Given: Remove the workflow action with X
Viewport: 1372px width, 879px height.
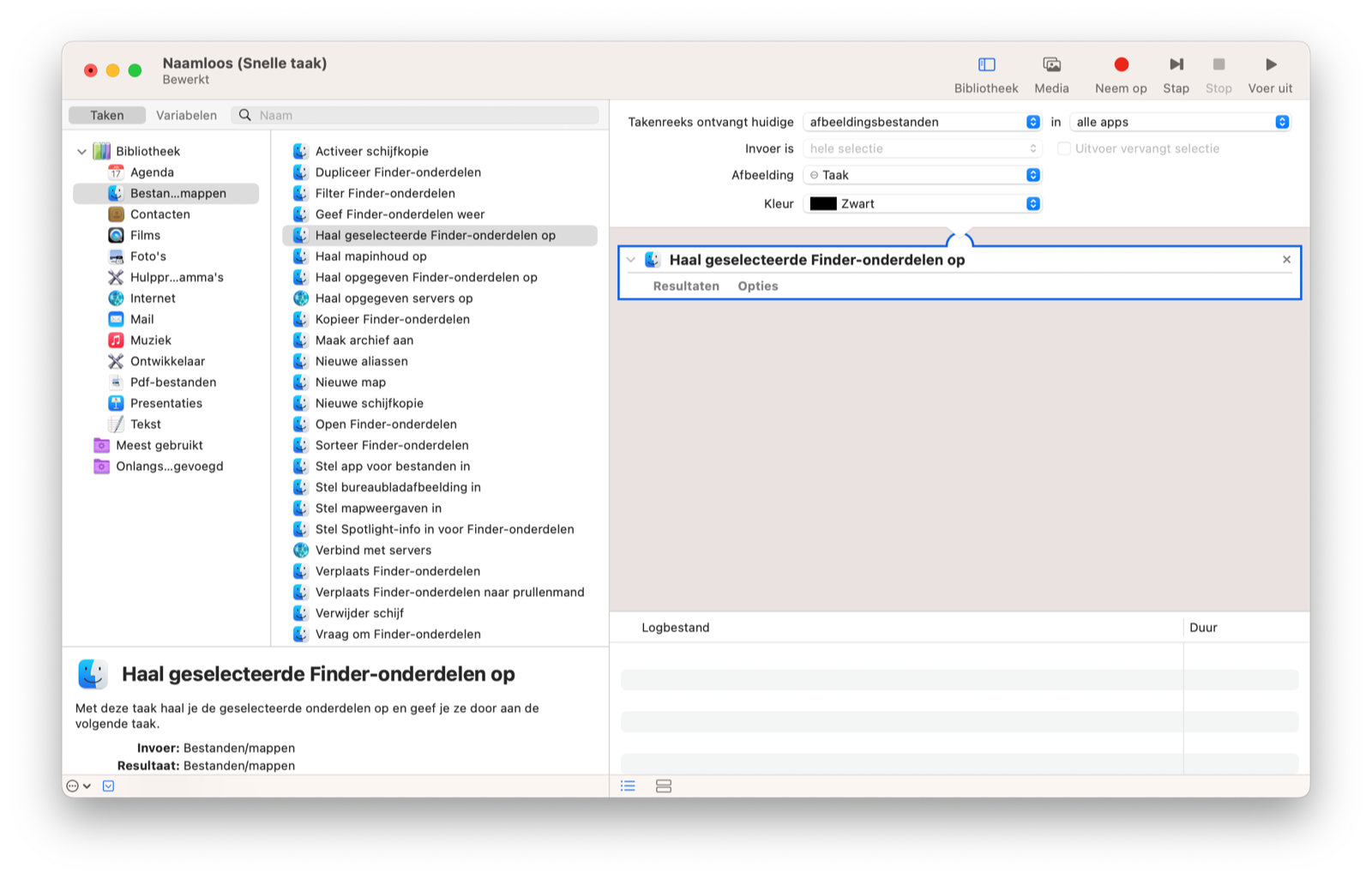Looking at the screenshot, I should coord(1286,259).
